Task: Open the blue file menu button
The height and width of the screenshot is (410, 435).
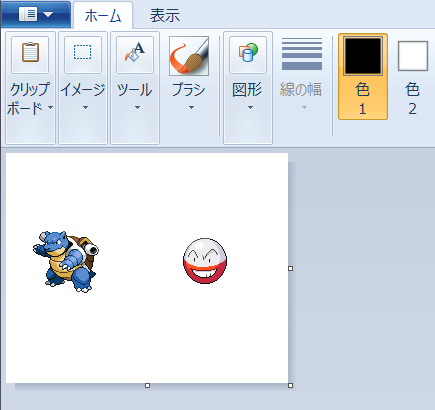Action: pos(35,15)
